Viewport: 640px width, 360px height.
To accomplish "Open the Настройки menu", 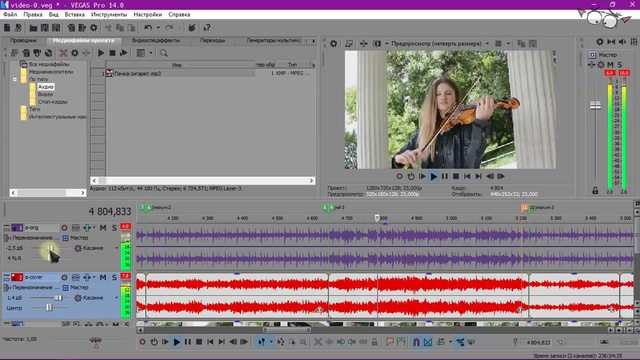I will coord(147,14).
